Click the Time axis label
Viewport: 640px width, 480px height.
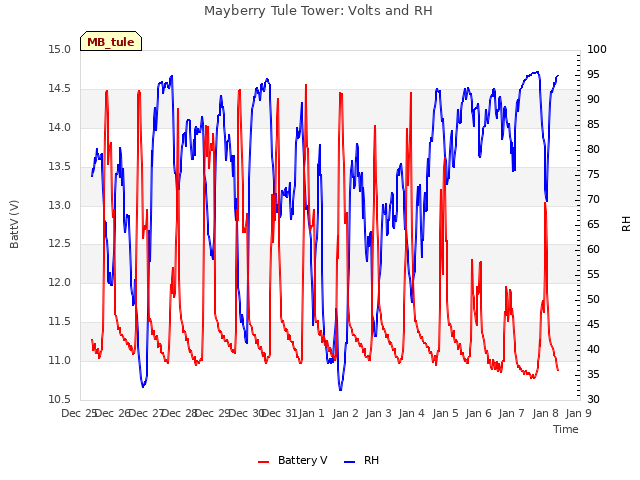565,429
